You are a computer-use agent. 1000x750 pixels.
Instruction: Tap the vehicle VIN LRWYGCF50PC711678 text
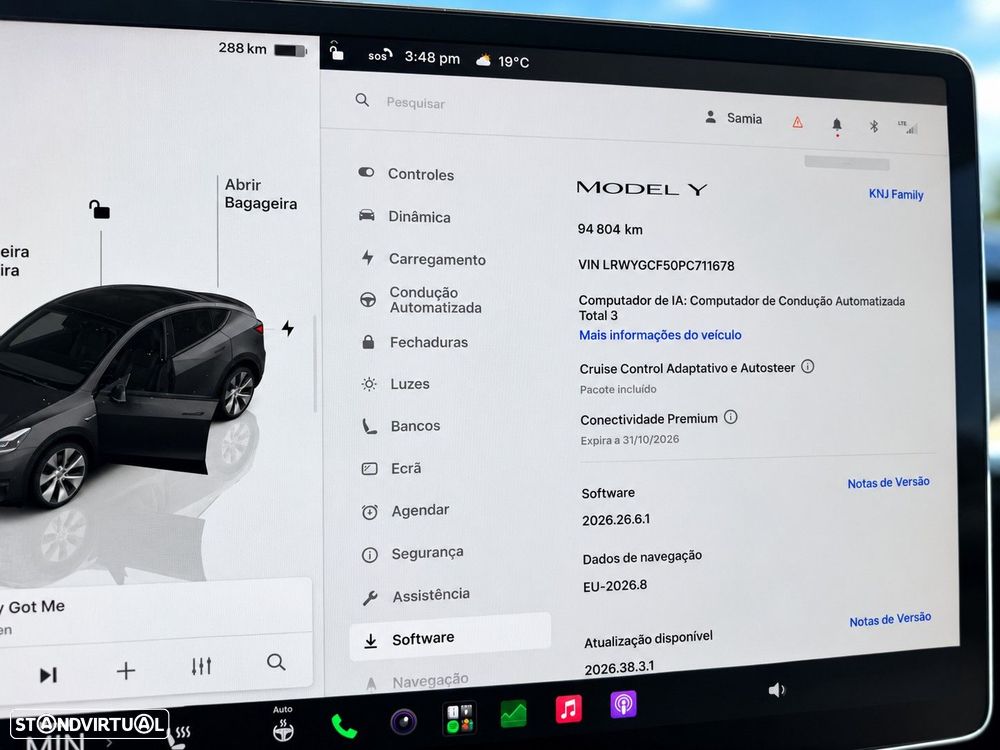[656, 265]
